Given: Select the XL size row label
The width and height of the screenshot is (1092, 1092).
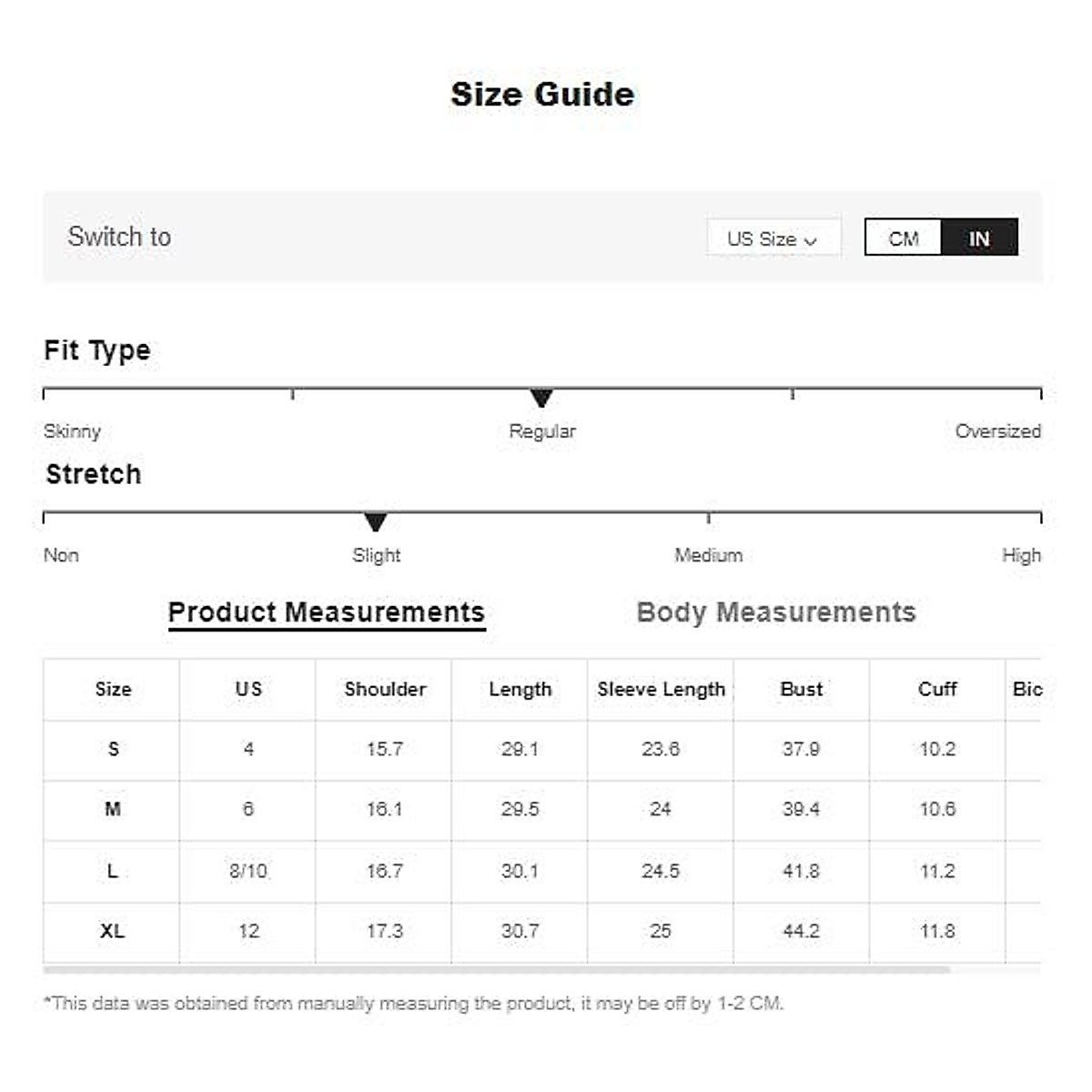Looking at the screenshot, I should tap(112, 931).
